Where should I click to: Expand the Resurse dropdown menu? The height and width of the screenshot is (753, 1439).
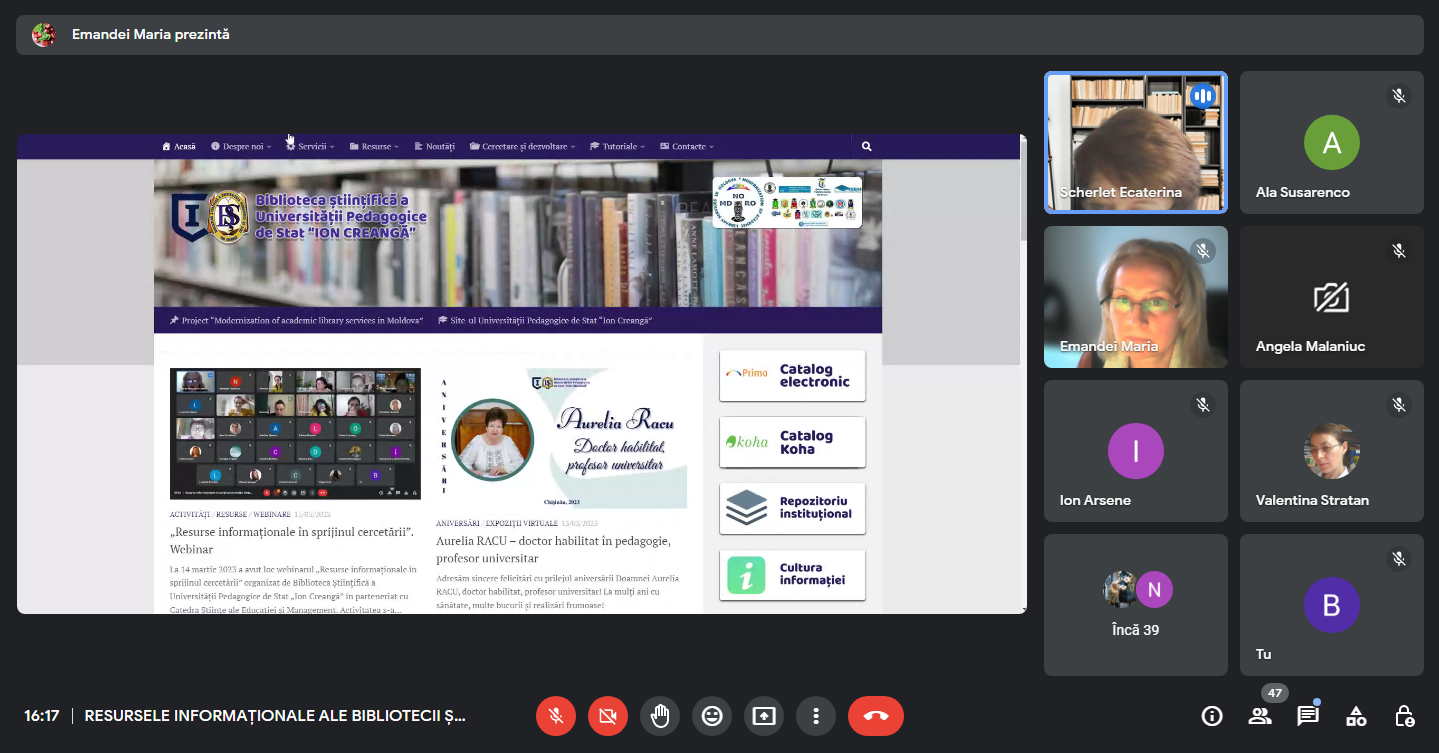coord(375,147)
